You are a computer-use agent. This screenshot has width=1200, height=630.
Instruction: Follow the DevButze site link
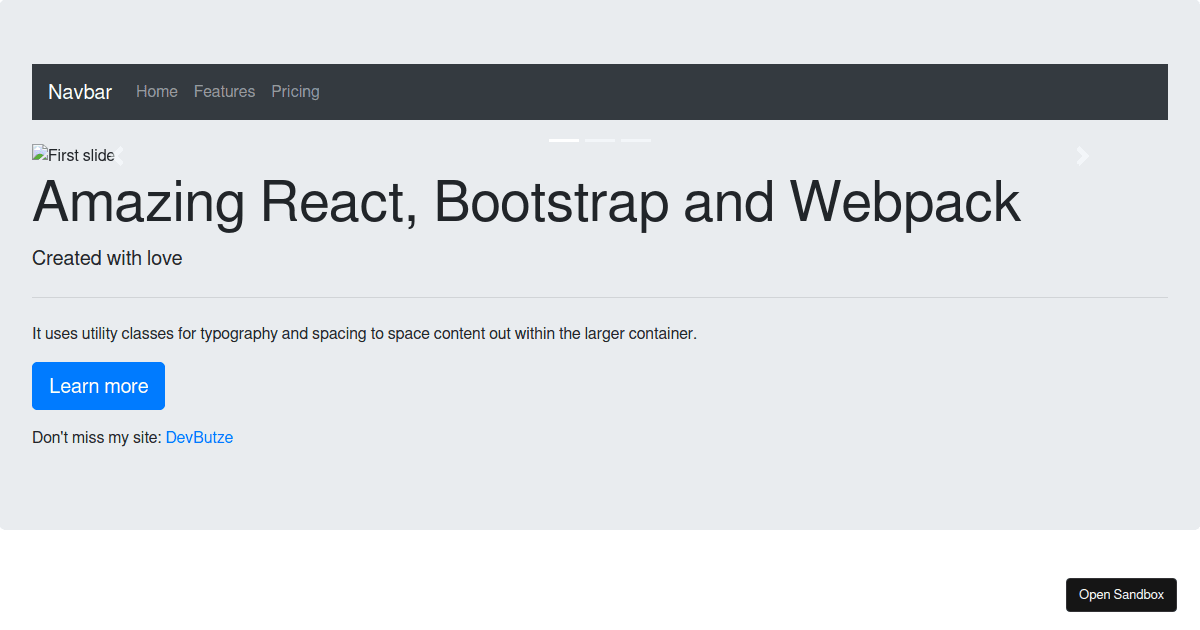(x=199, y=437)
